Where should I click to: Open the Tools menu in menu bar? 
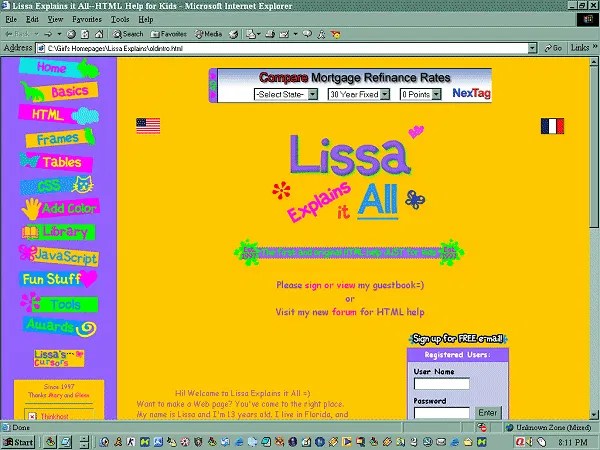pos(120,19)
